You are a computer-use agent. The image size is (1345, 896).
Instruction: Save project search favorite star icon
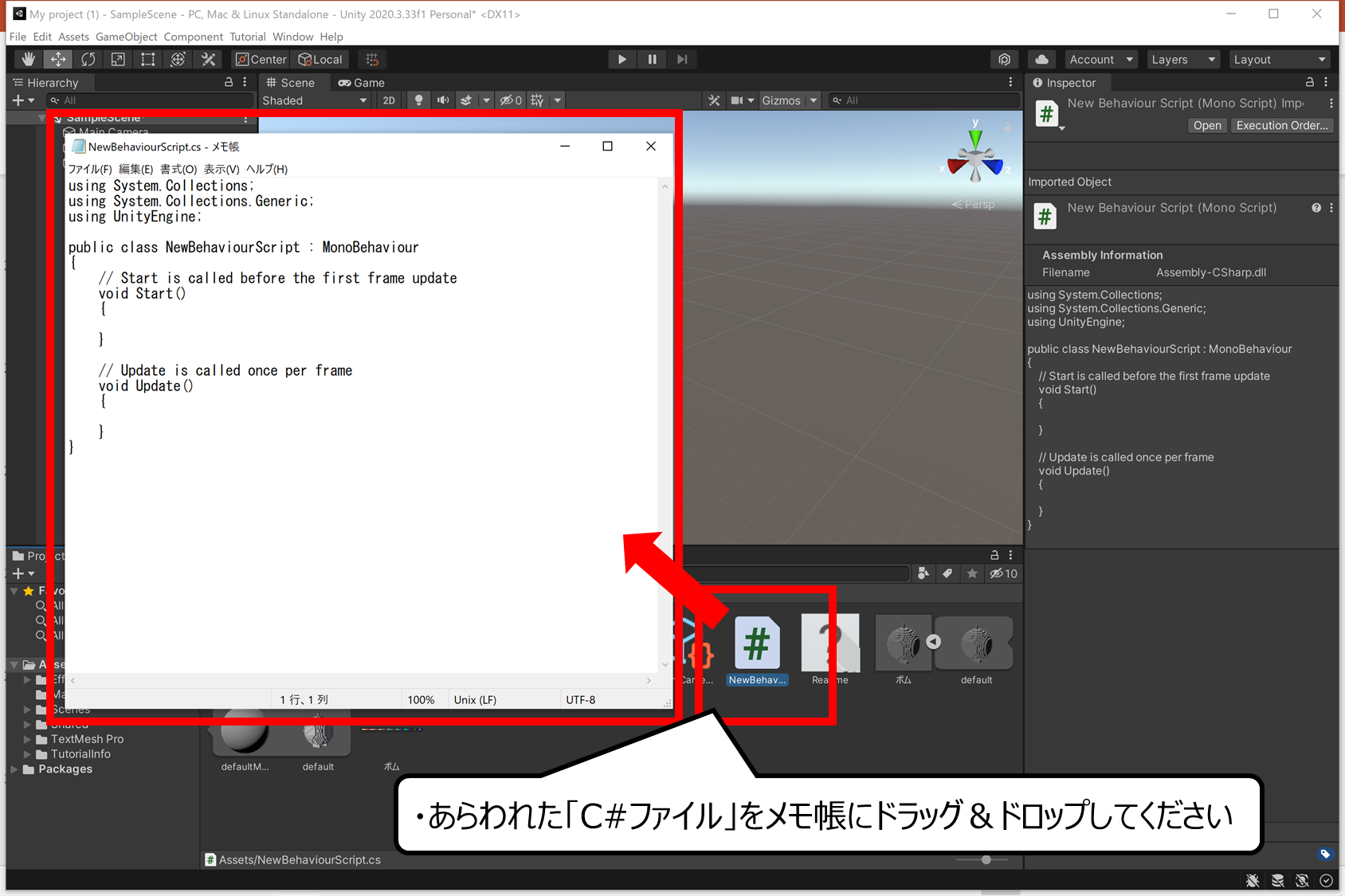point(971,573)
